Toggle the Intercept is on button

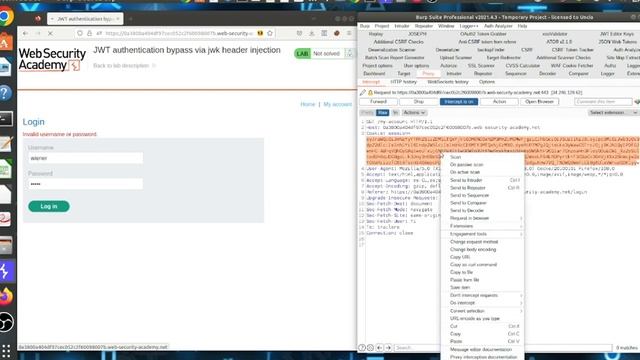(459, 102)
